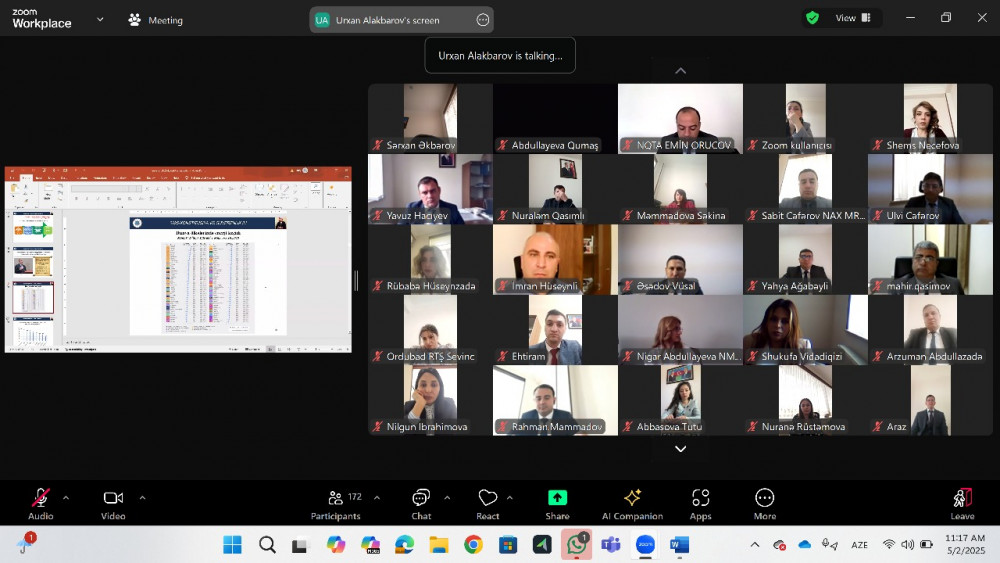Unmute microphone with the Audio button
Screen dimensions: 1000x563
41,503
